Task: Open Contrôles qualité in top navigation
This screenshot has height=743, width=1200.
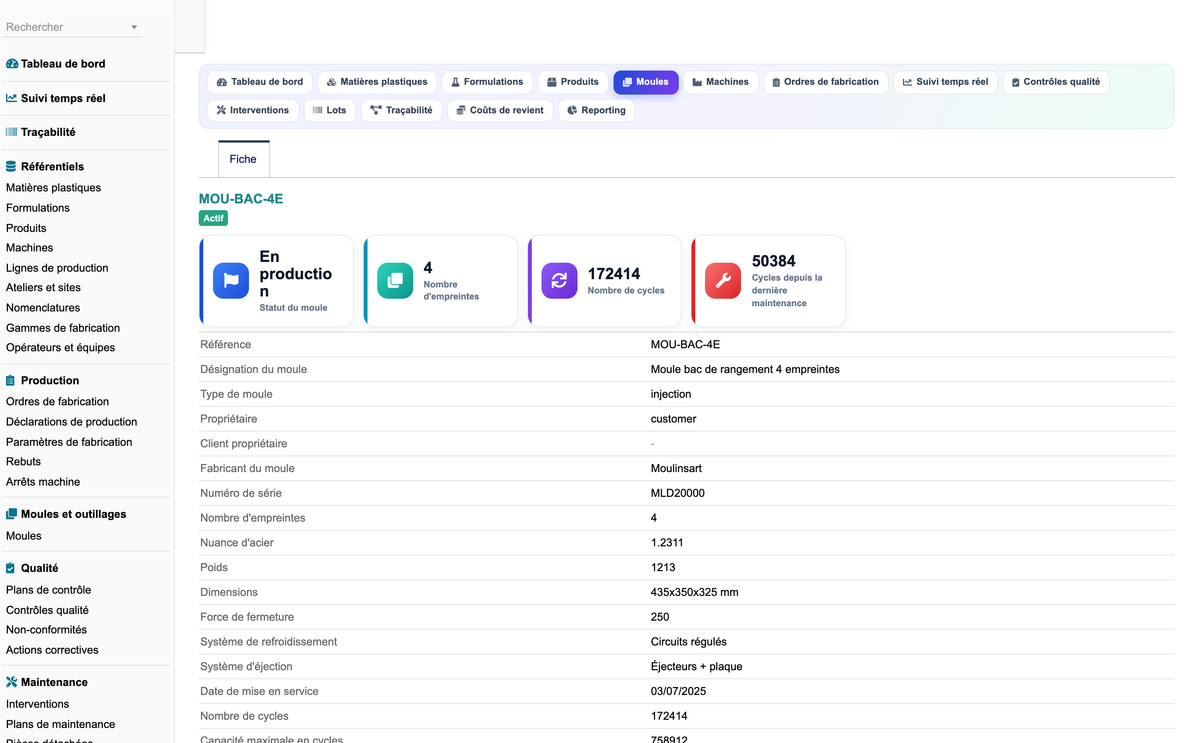Action: (x=1055, y=82)
